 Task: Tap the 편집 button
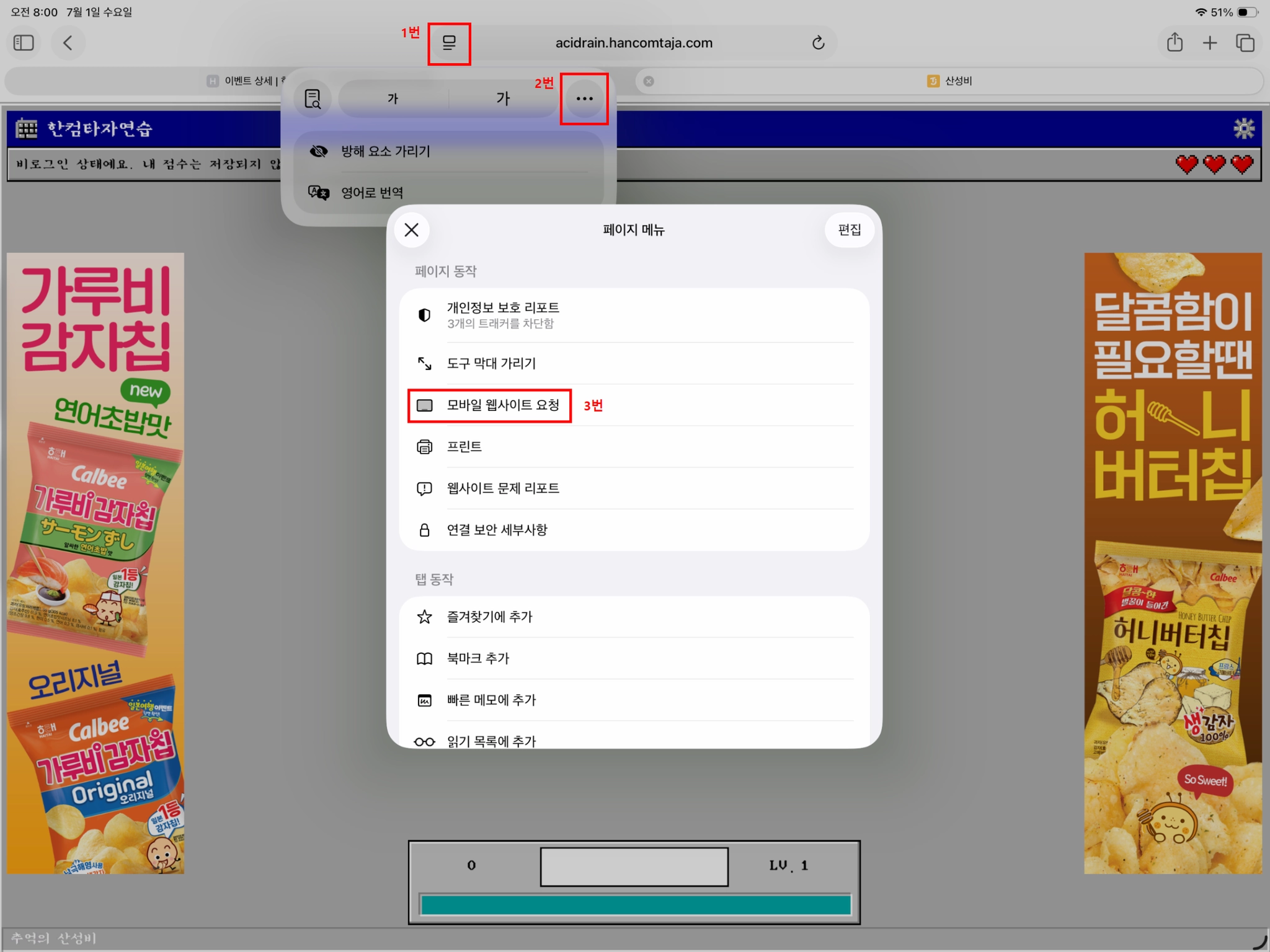[849, 230]
